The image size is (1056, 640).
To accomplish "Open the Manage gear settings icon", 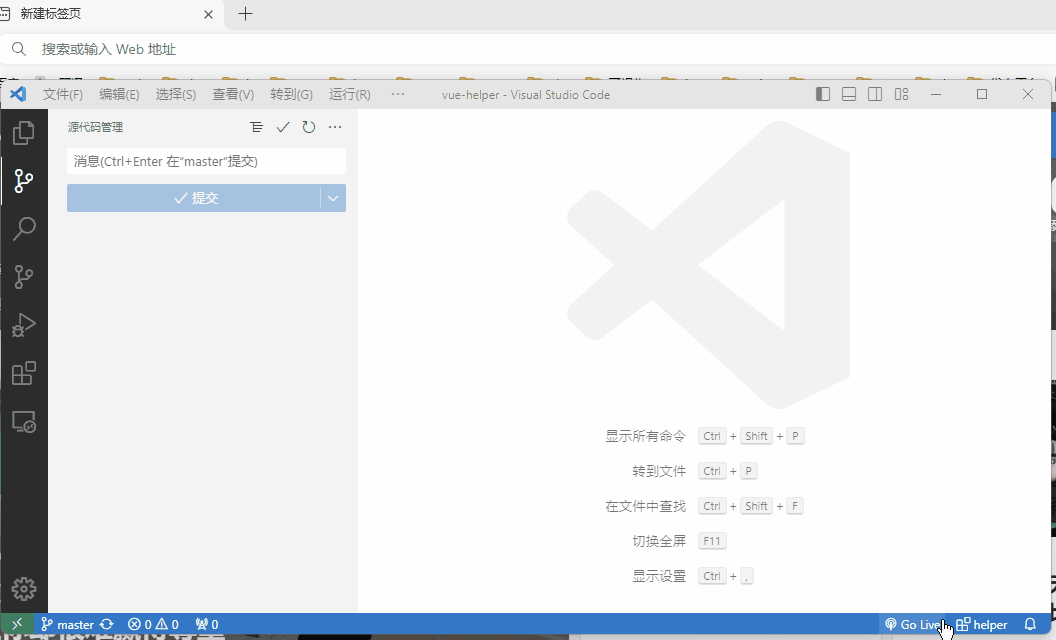I will pyautogui.click(x=24, y=588).
